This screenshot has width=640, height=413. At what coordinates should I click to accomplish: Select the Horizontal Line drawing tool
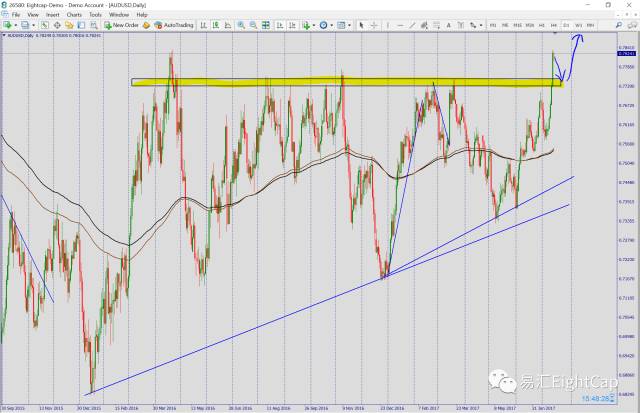tap(400, 25)
